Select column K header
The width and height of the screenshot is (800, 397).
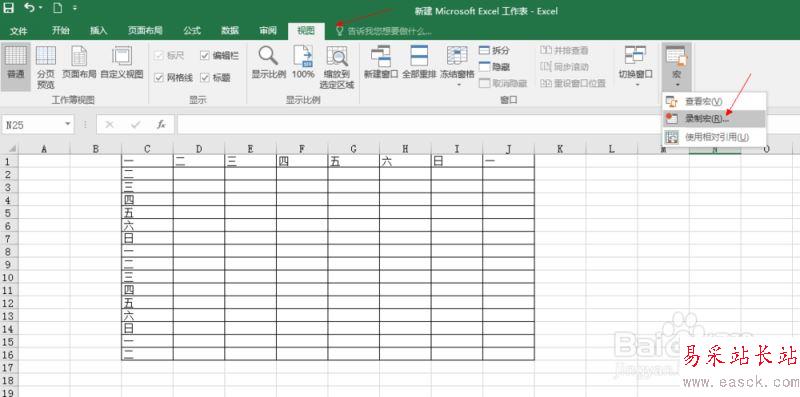(560, 149)
